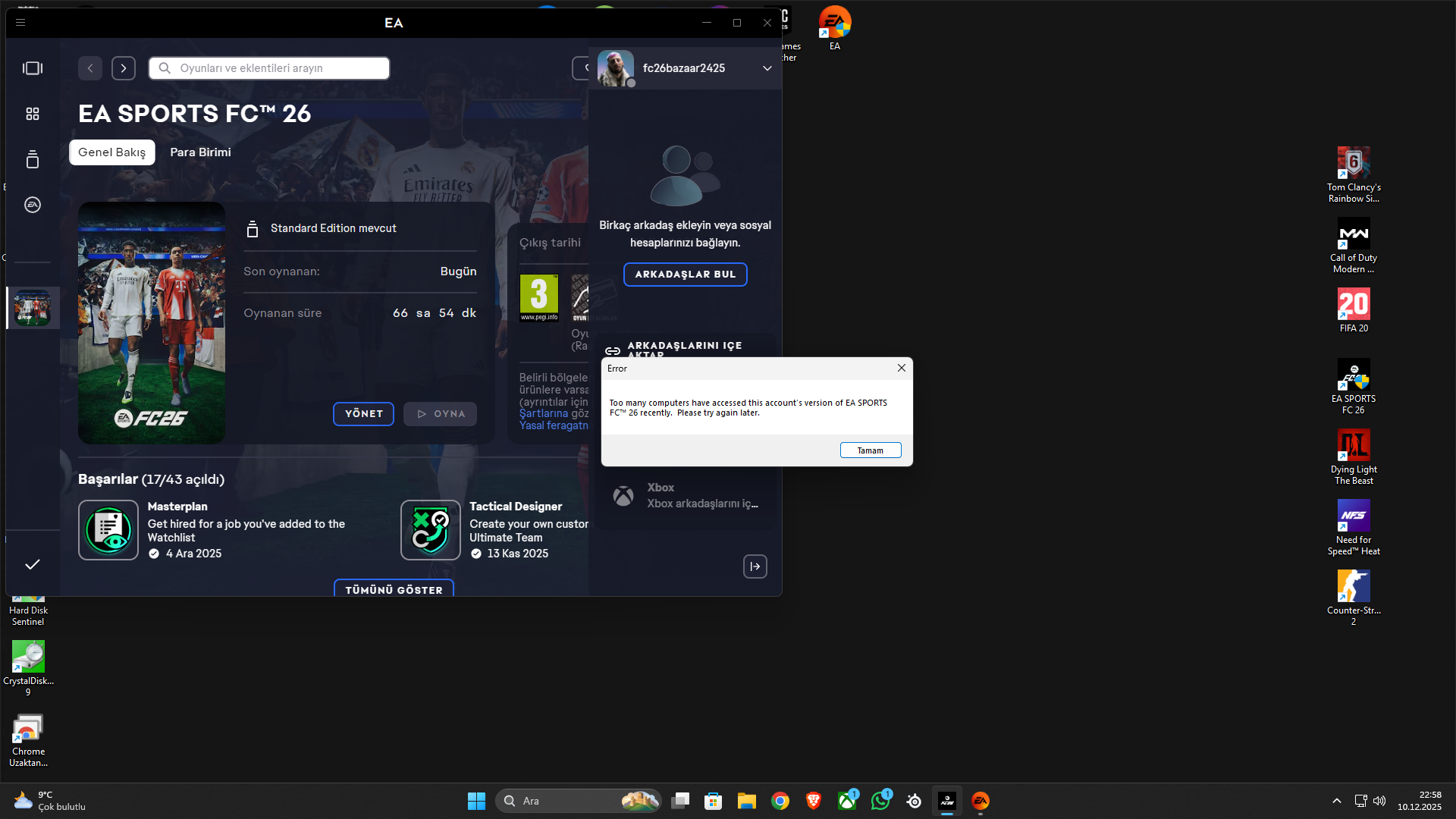
Task: Click the taskbar Ara search box
Action: coord(579,801)
